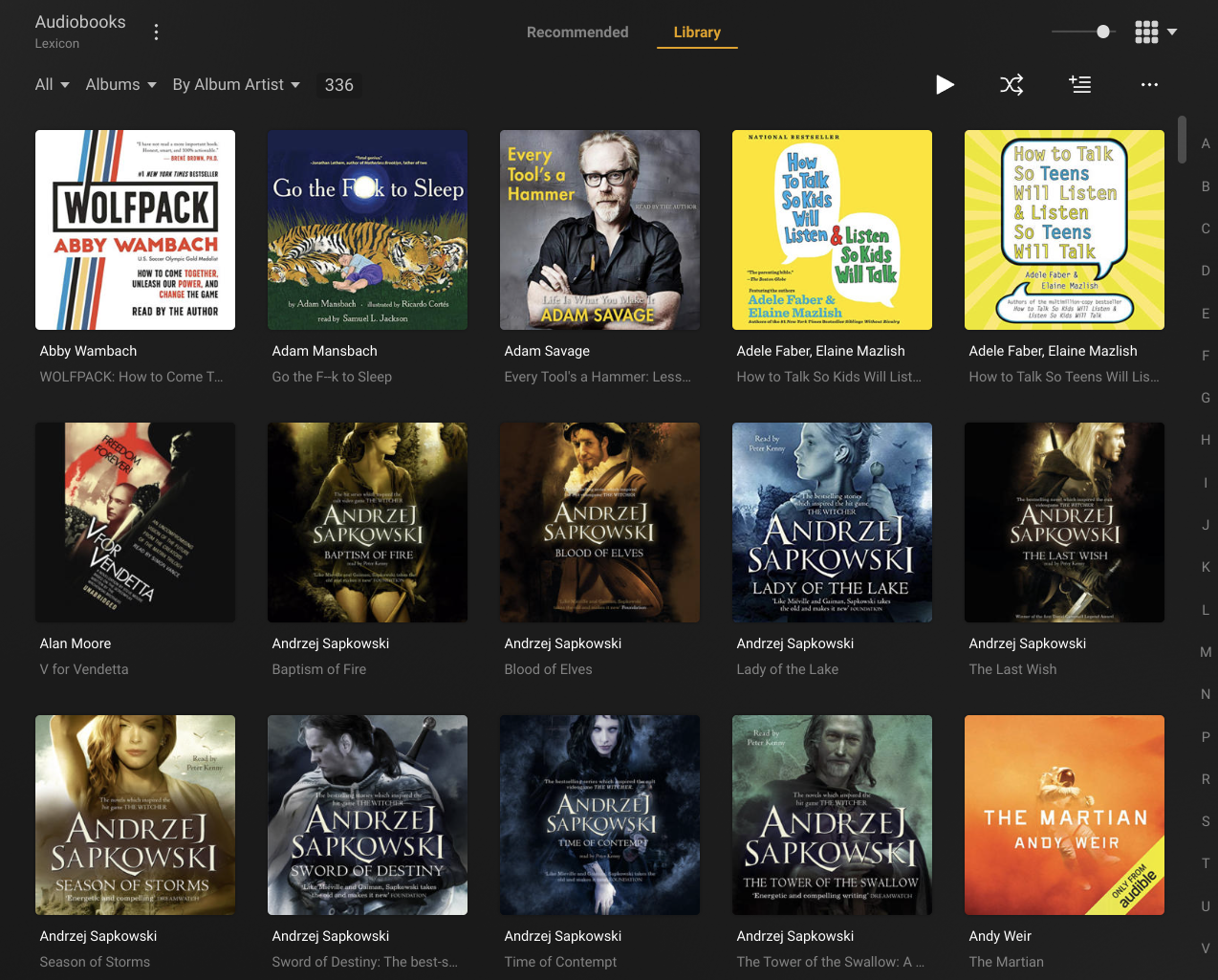Viewport: 1218px width, 980px height.
Task: Shuffle the audiobook library
Action: pyautogui.click(x=1011, y=85)
